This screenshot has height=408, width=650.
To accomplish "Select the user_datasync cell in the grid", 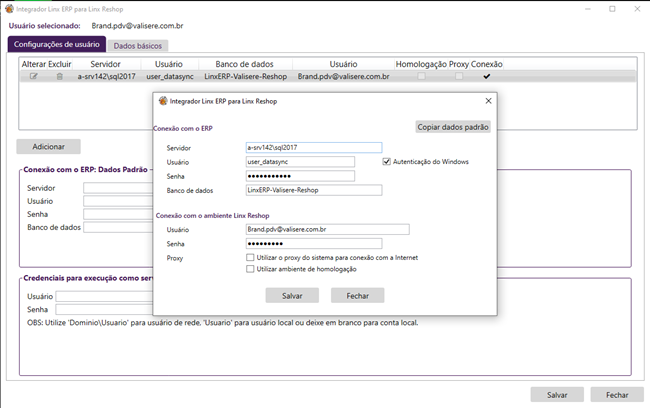I will [170, 76].
